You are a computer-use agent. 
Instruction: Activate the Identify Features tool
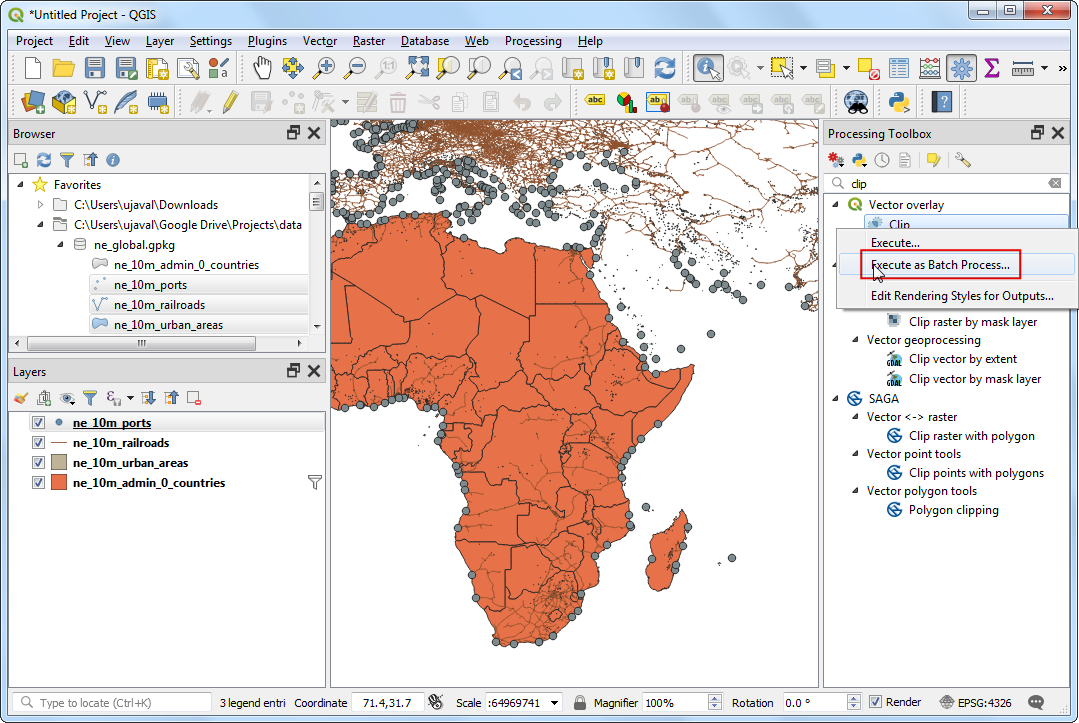coord(709,68)
